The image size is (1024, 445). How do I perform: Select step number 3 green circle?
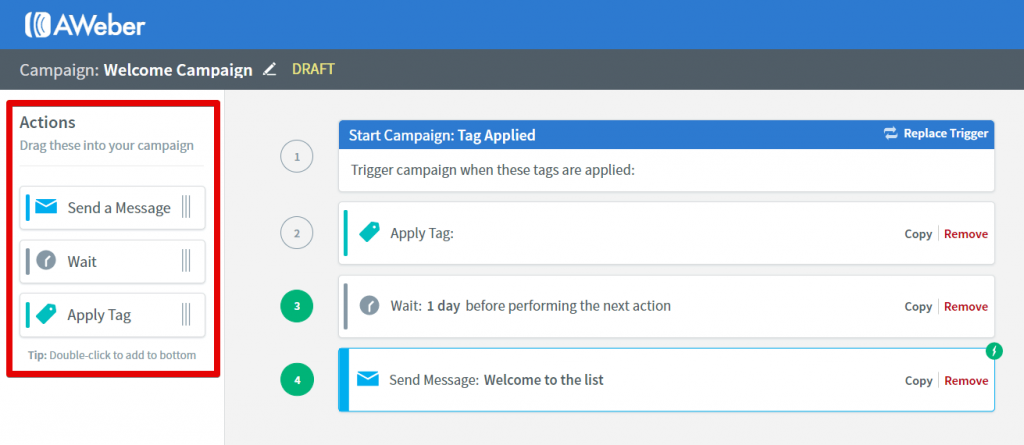coord(297,306)
